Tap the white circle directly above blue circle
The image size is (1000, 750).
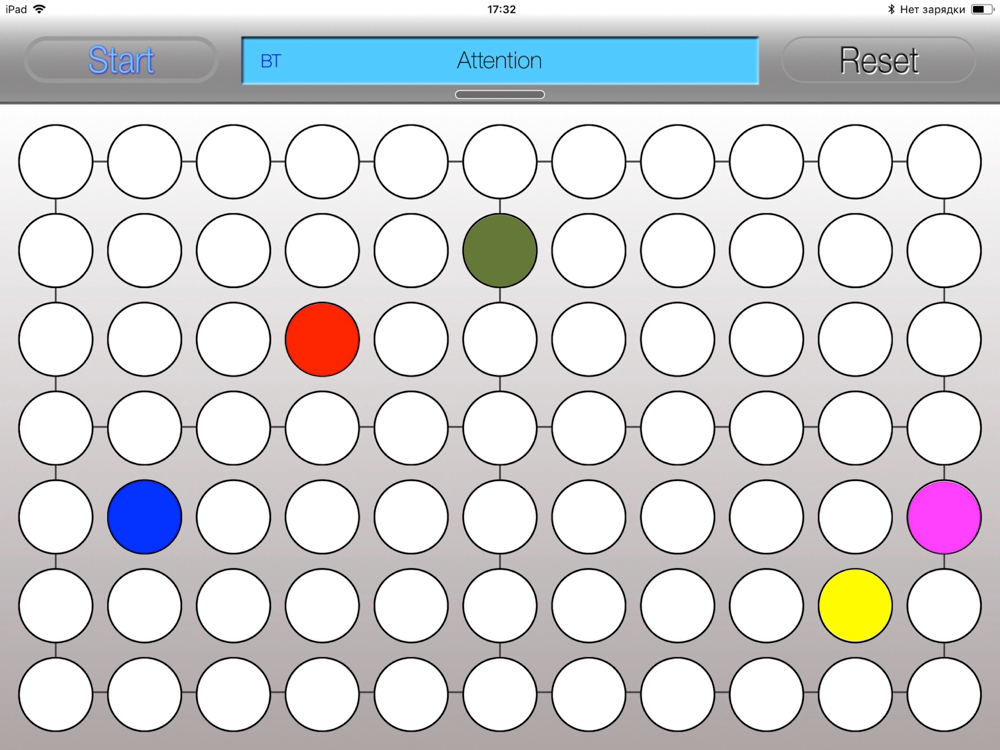pyautogui.click(x=145, y=428)
